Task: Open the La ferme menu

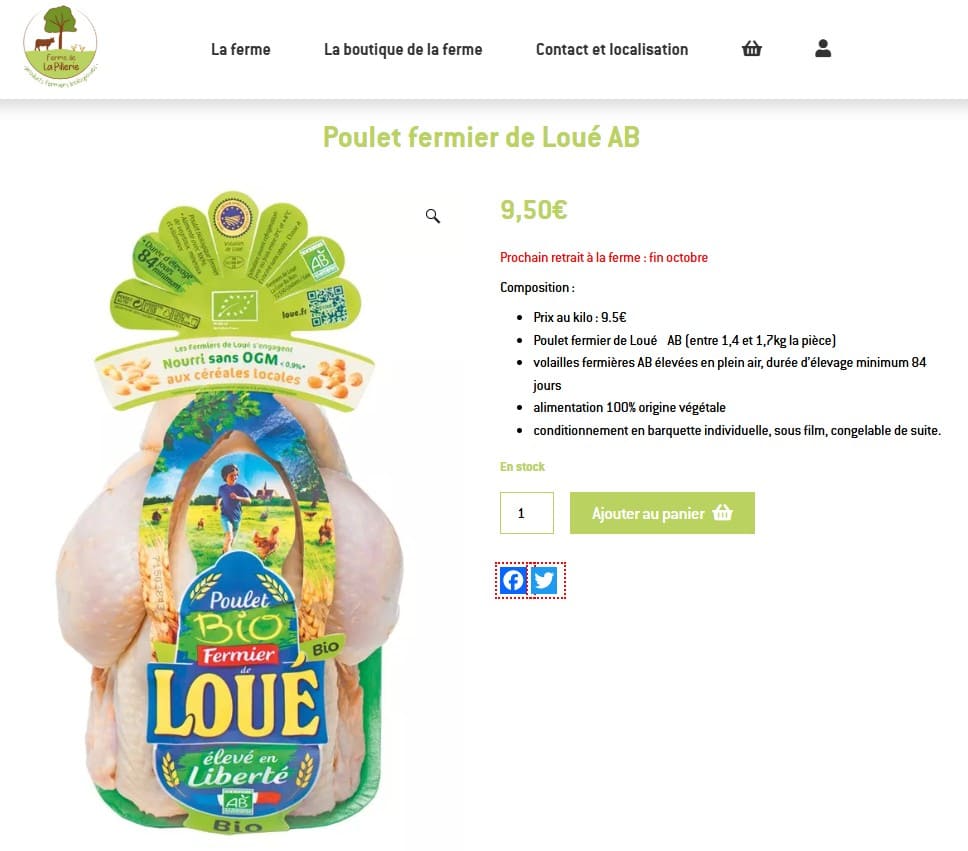Action: click(x=241, y=49)
